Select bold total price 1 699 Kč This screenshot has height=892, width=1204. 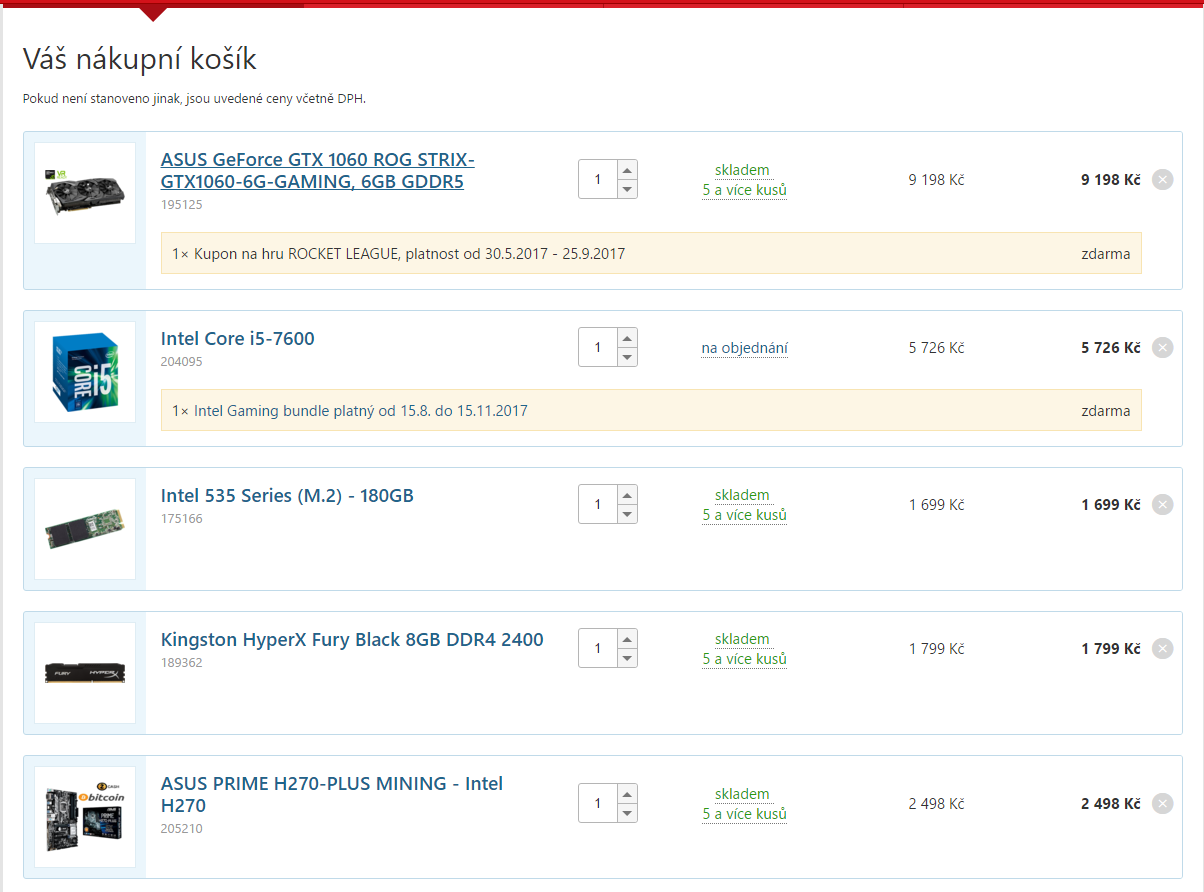tap(1110, 505)
